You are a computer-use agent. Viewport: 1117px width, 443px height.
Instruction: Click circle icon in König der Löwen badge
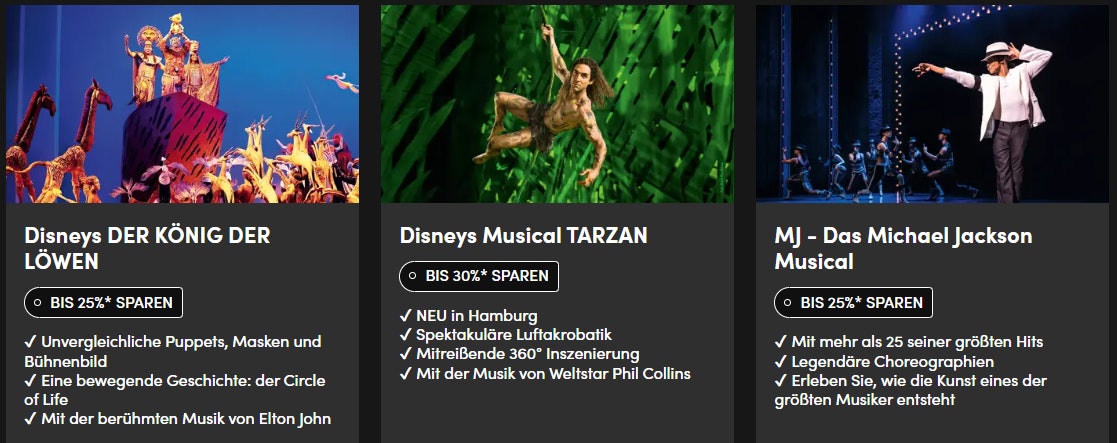pos(38,302)
